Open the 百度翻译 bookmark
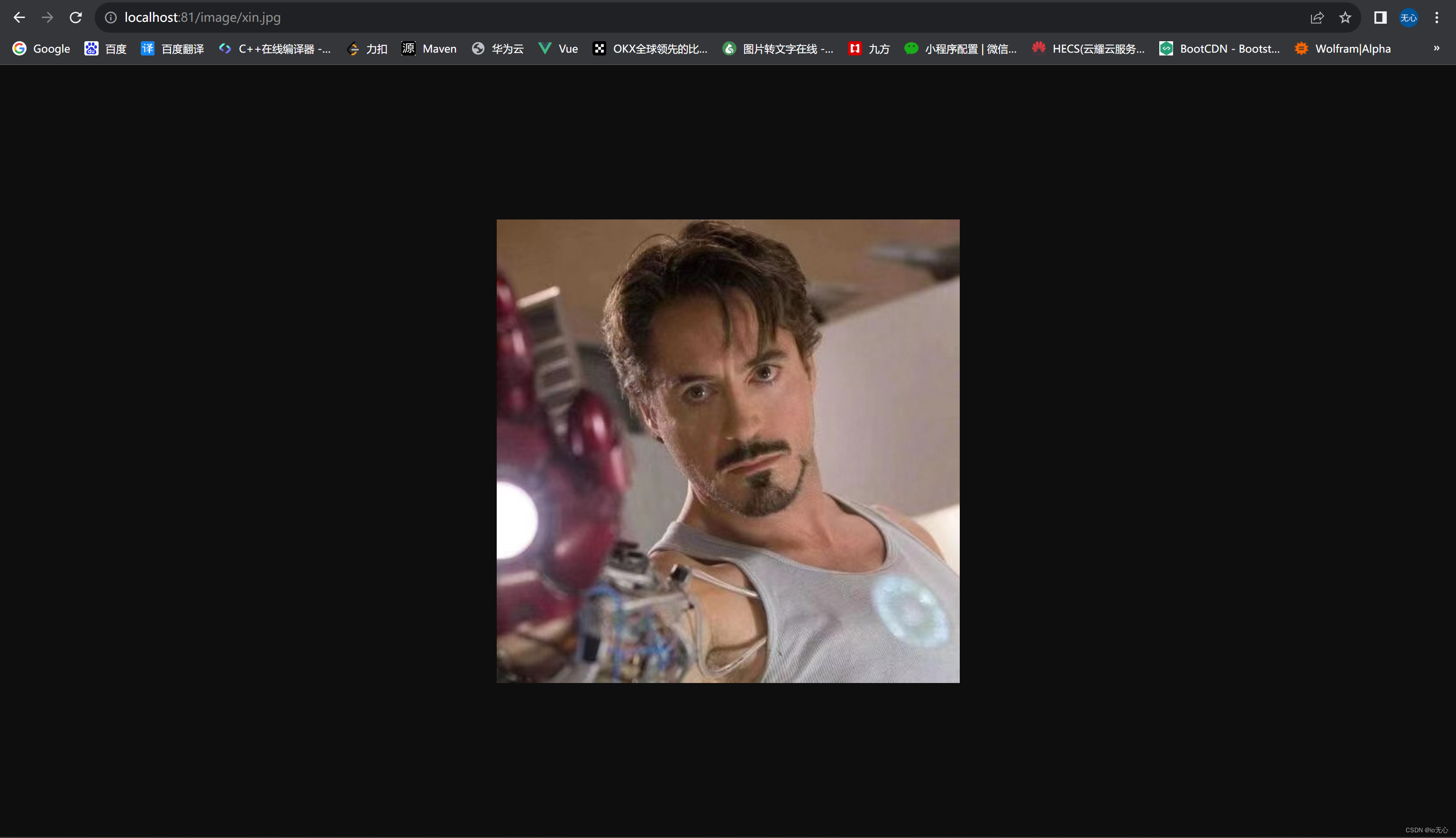The image size is (1456, 838). (172, 49)
